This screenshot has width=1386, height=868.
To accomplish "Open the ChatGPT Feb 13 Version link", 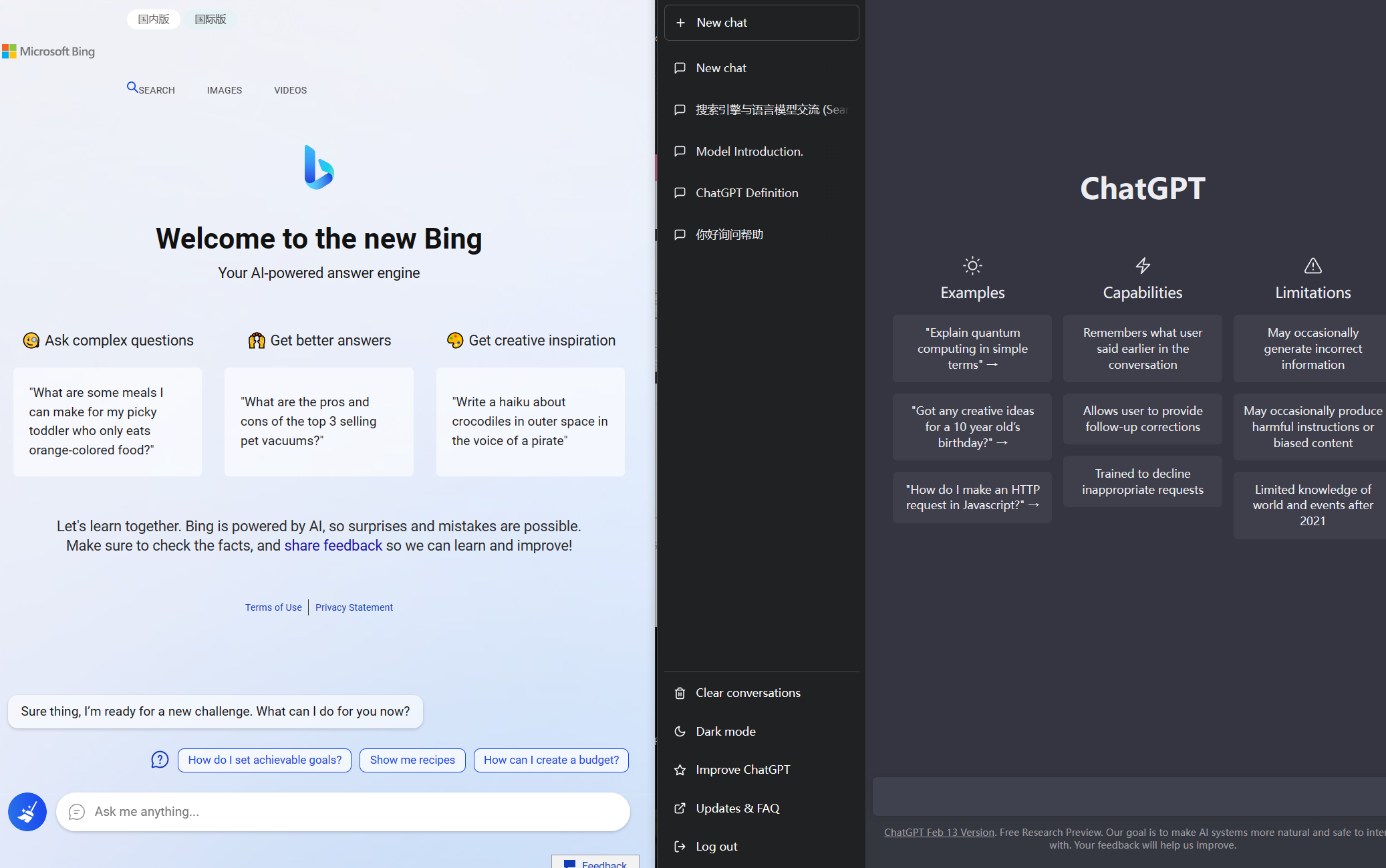I will [939, 833].
